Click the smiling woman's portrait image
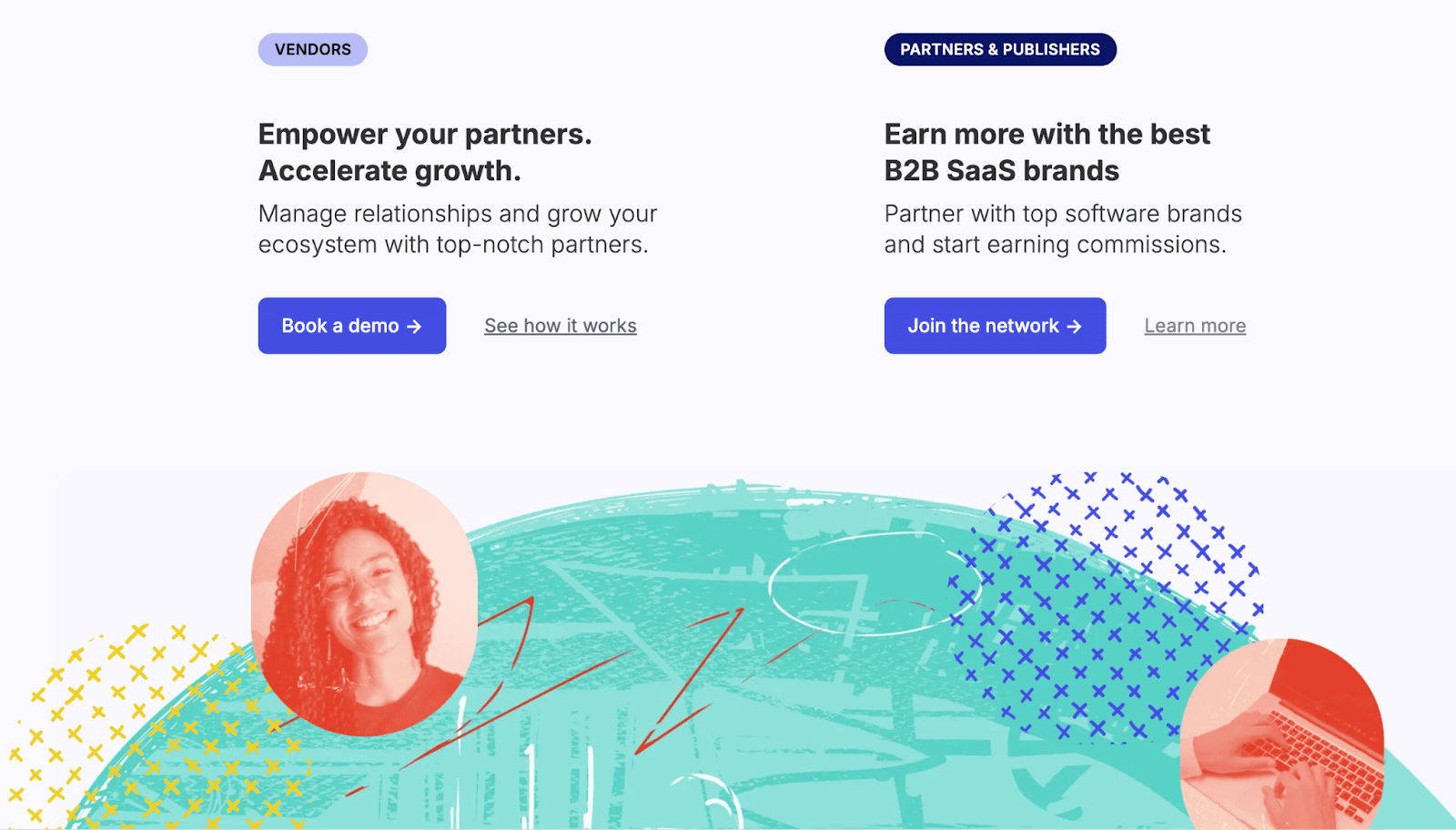 tap(364, 602)
